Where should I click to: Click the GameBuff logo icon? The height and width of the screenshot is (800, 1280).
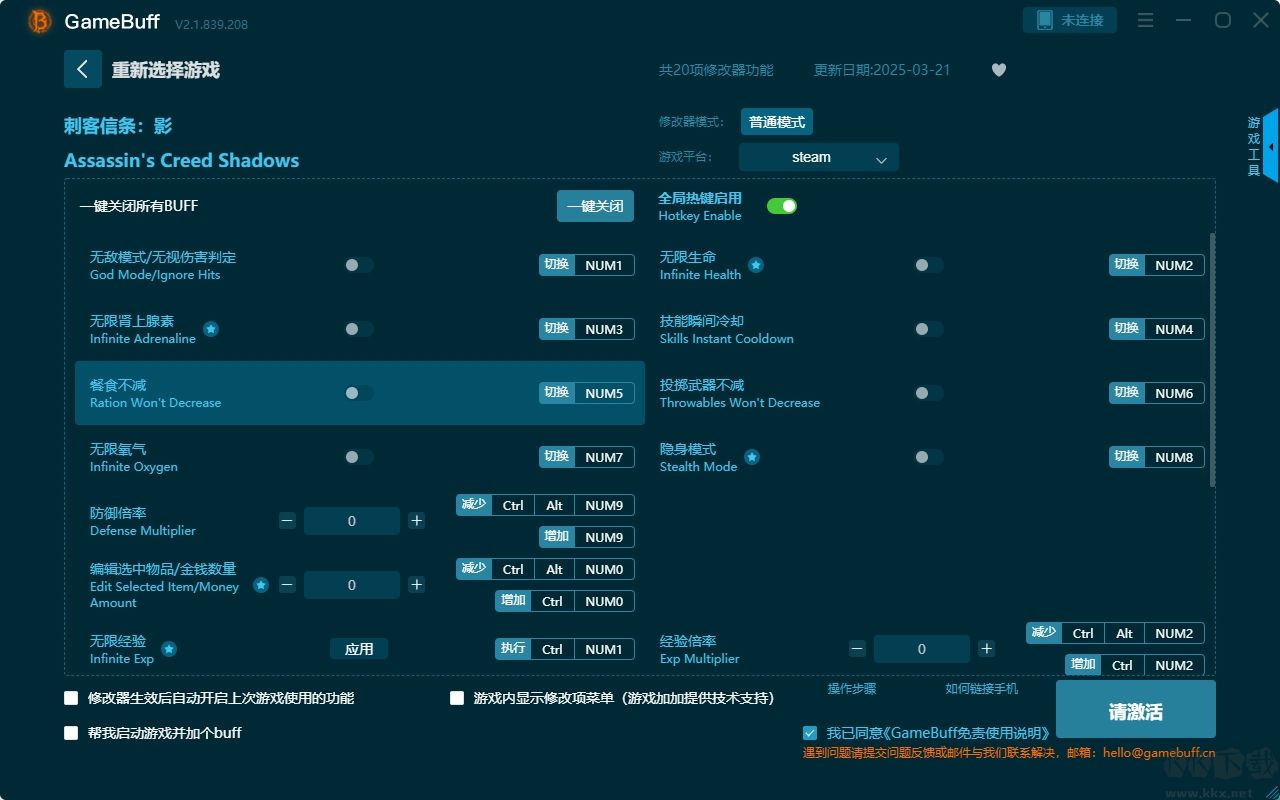(40, 21)
